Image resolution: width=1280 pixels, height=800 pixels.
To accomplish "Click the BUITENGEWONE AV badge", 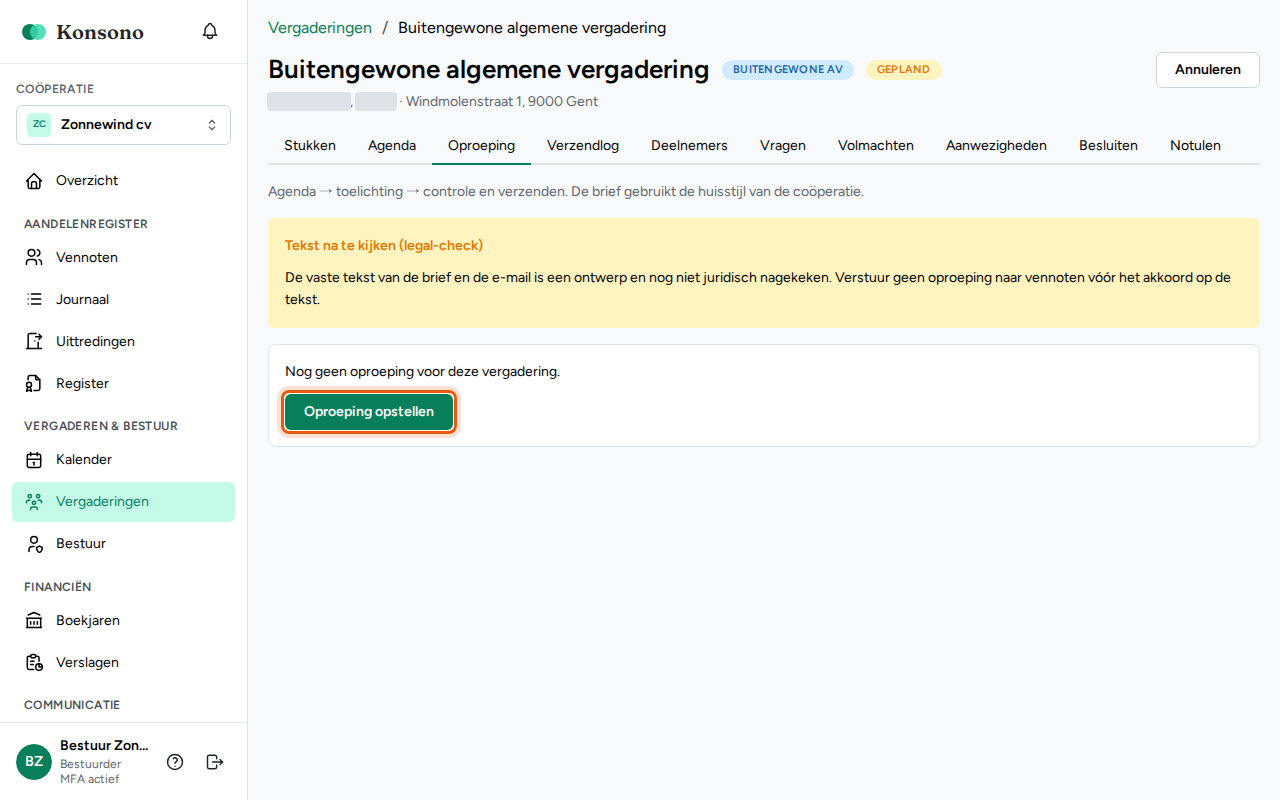I will click(x=788, y=70).
